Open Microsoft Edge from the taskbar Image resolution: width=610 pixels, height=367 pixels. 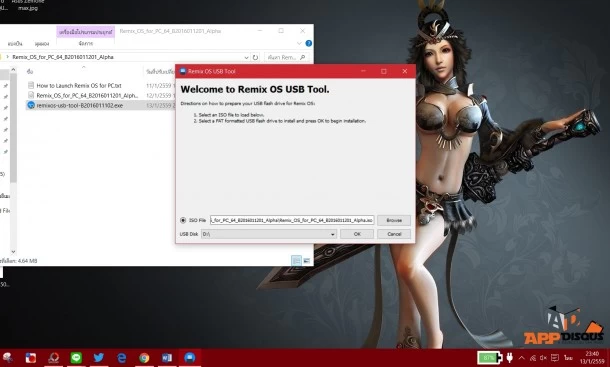coord(122,357)
